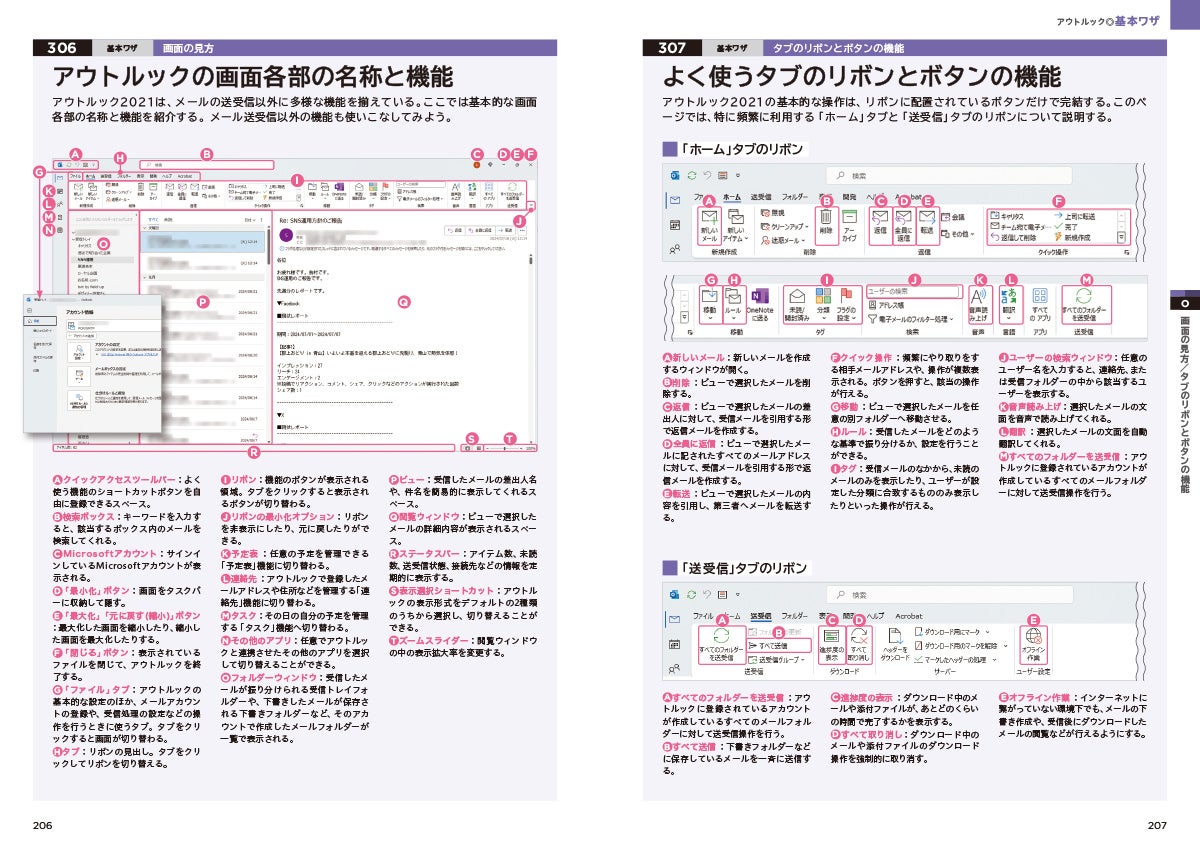This screenshot has height=847, width=1200.
Task: Click the 音声読み上げ icon
Action: 980,304
